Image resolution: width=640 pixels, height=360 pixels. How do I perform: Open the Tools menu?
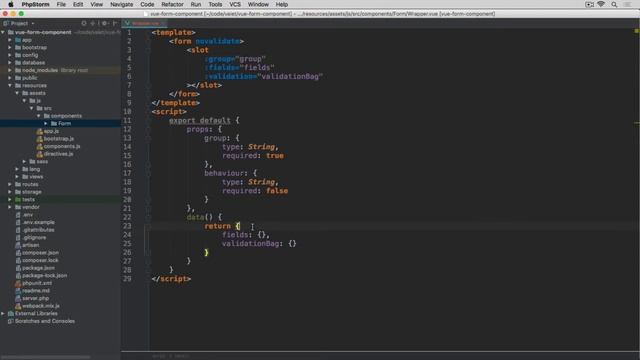pyautogui.click(x=215, y=4)
